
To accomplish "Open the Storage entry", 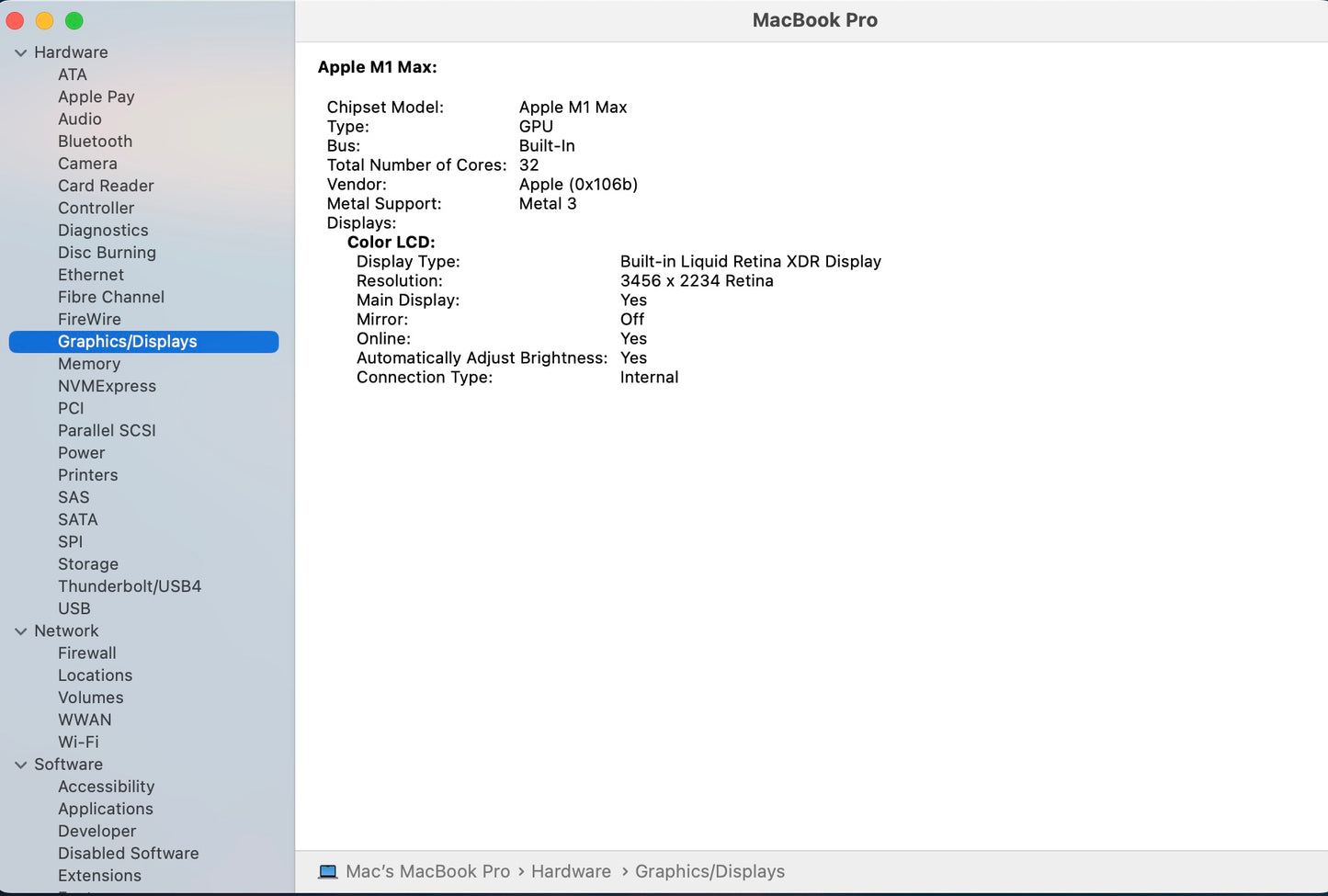I will pyautogui.click(x=87, y=564).
